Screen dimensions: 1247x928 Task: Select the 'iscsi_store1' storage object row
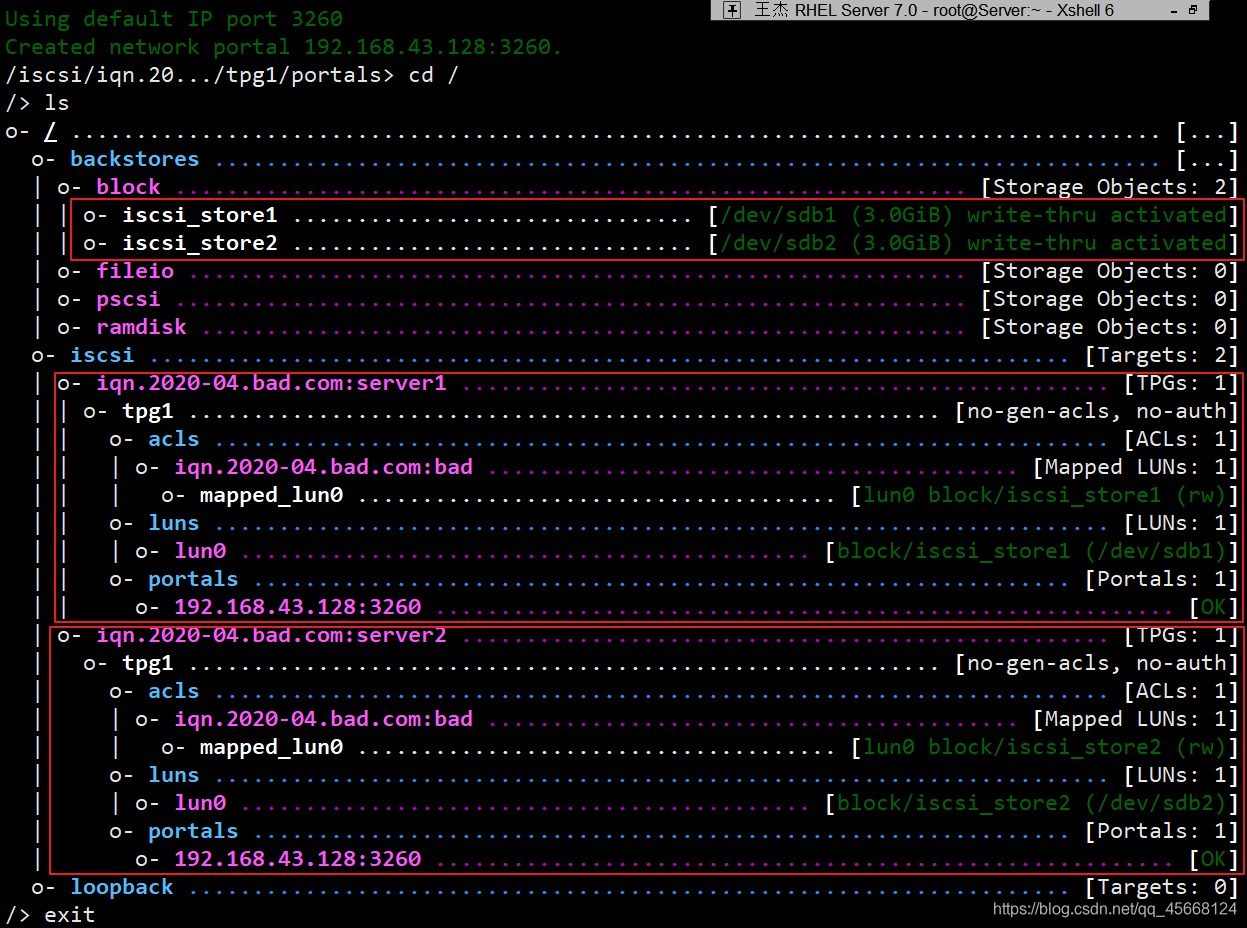coord(660,214)
